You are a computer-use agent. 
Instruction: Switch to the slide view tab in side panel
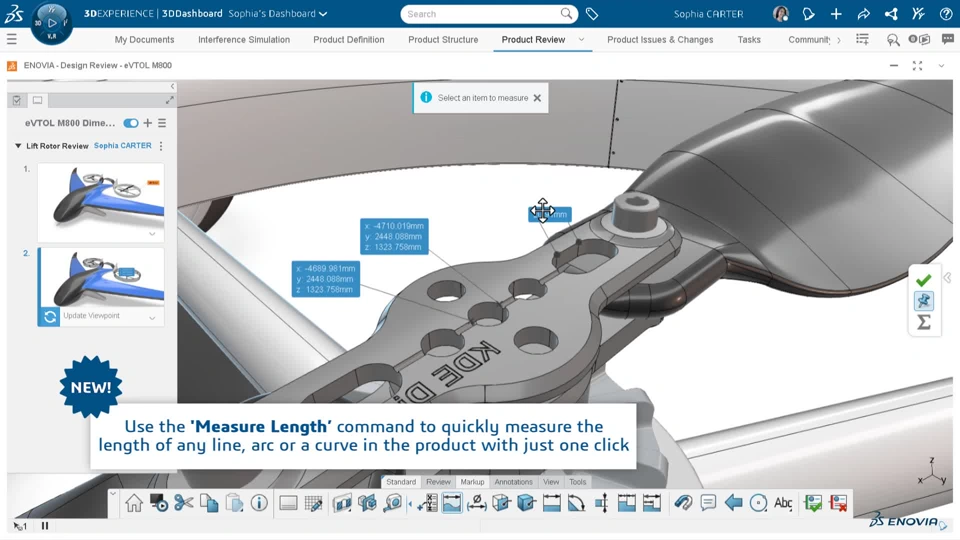pyautogui.click(x=37, y=100)
